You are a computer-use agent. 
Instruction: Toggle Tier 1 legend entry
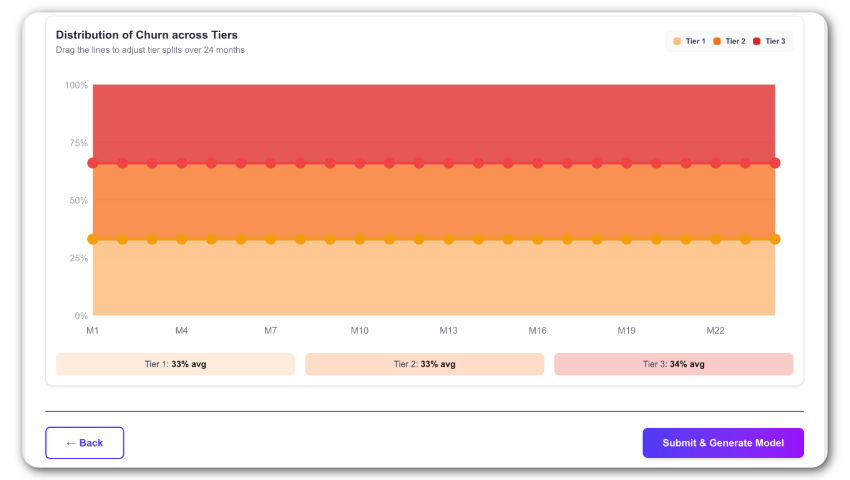click(690, 41)
